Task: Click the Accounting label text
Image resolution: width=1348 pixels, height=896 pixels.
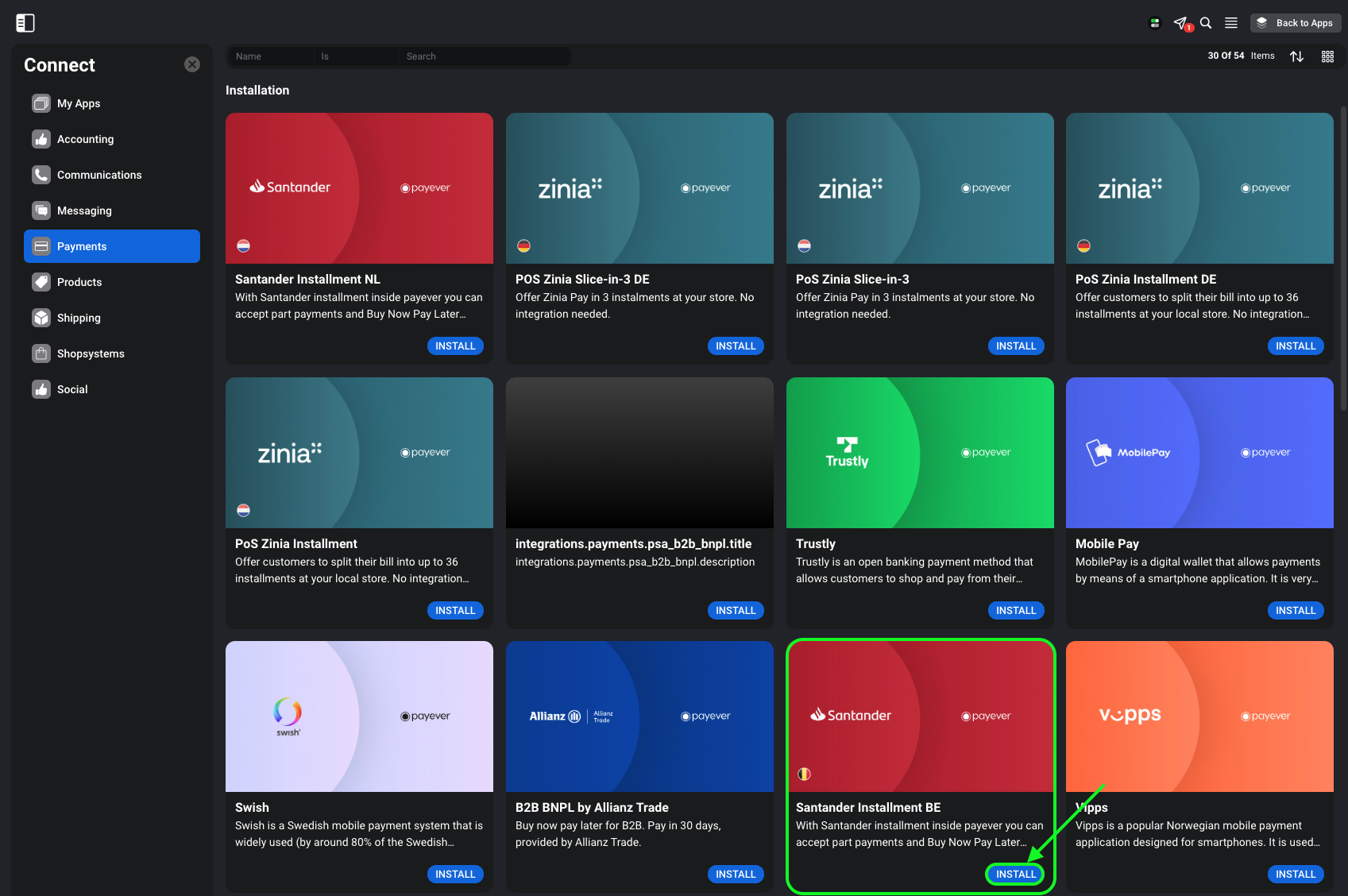Action: [85, 139]
